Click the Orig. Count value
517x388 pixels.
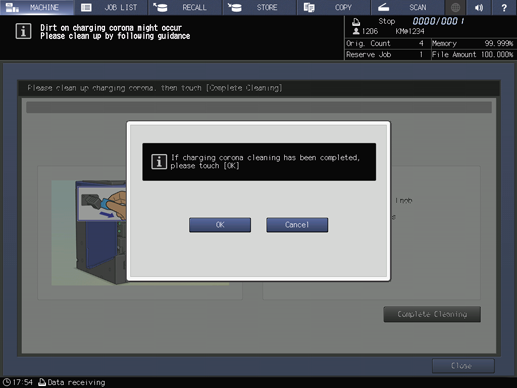421,43
